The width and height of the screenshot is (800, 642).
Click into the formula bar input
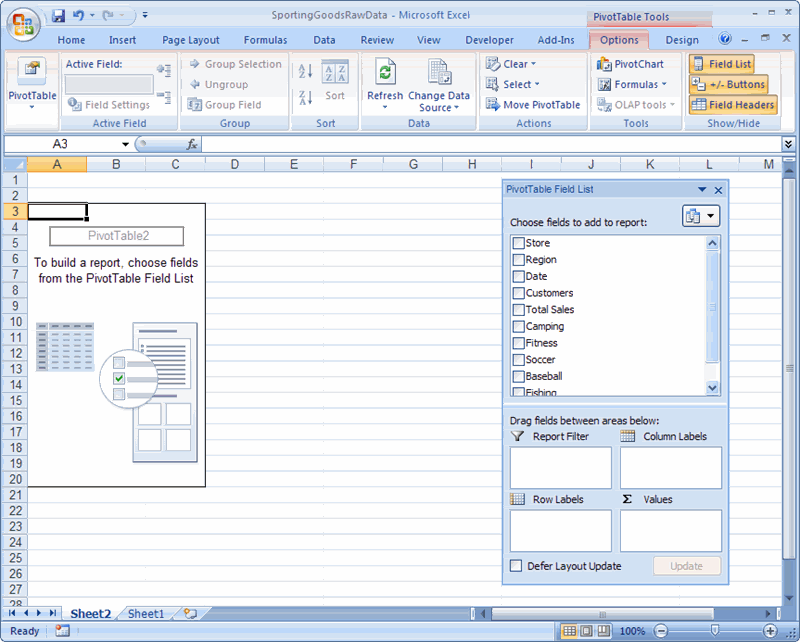(x=491, y=144)
